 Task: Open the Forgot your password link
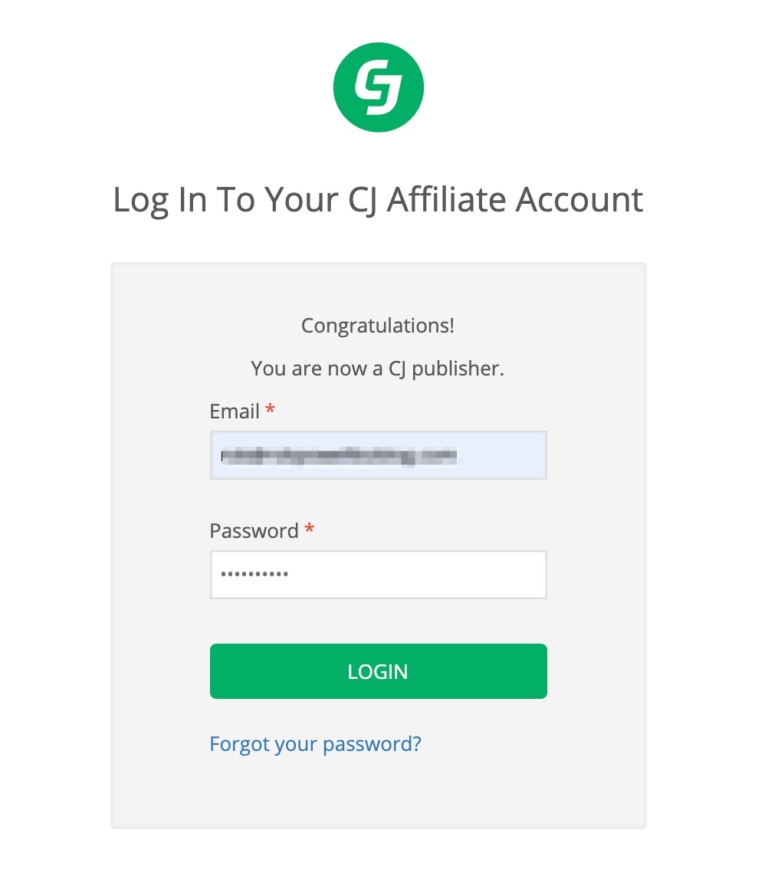coord(315,743)
